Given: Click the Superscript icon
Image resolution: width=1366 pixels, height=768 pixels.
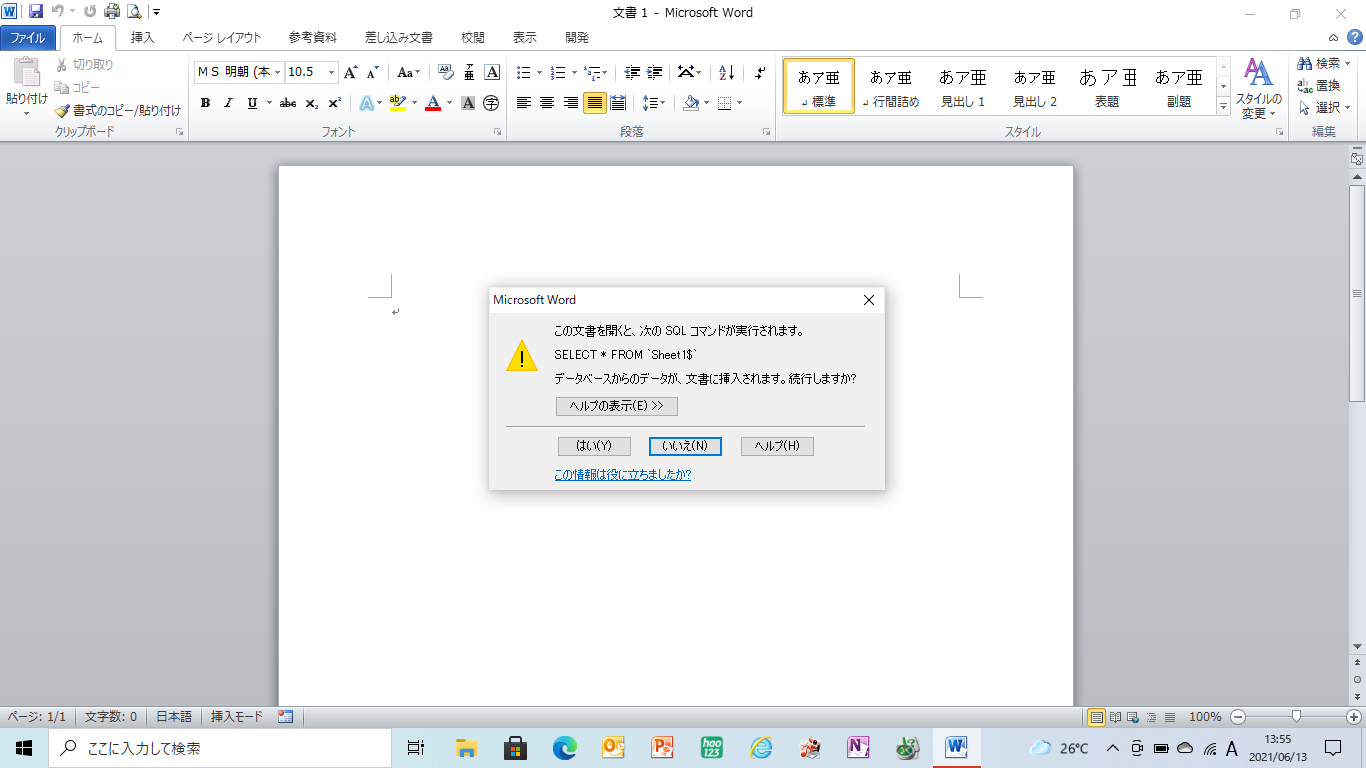Looking at the screenshot, I should click(x=335, y=103).
